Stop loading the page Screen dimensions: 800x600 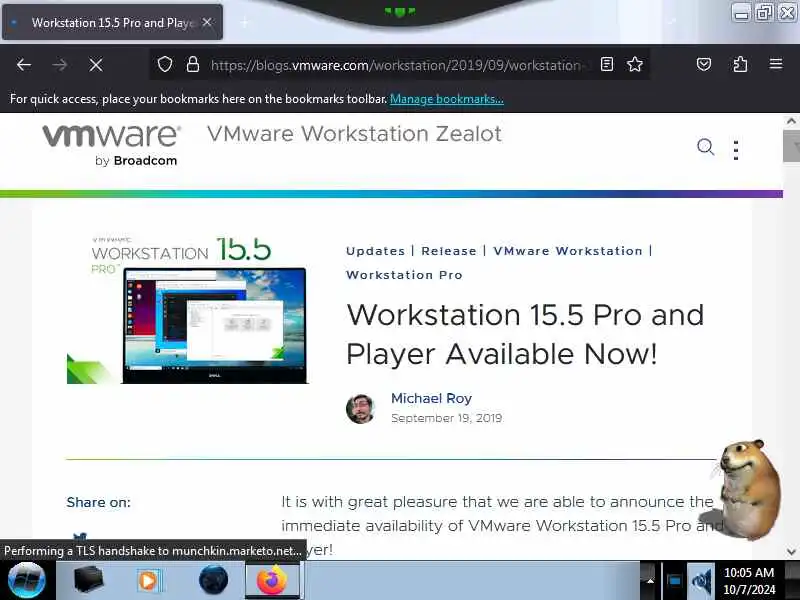point(95,65)
